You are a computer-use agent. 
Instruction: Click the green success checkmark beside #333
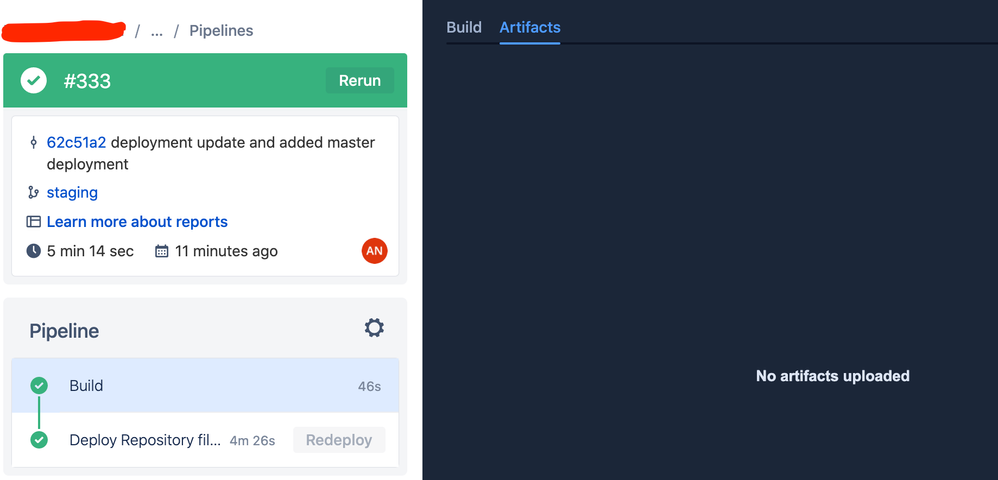pyautogui.click(x=34, y=81)
